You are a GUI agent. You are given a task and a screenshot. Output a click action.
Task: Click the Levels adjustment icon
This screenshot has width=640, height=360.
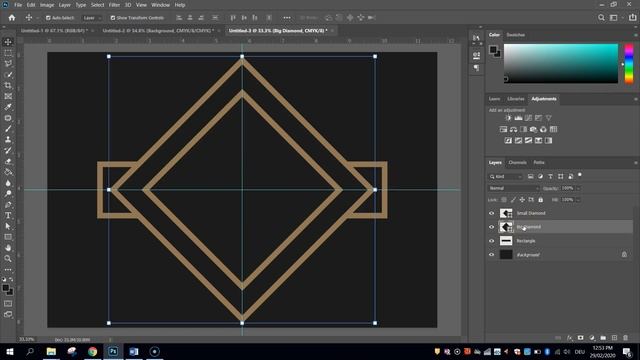(518, 118)
